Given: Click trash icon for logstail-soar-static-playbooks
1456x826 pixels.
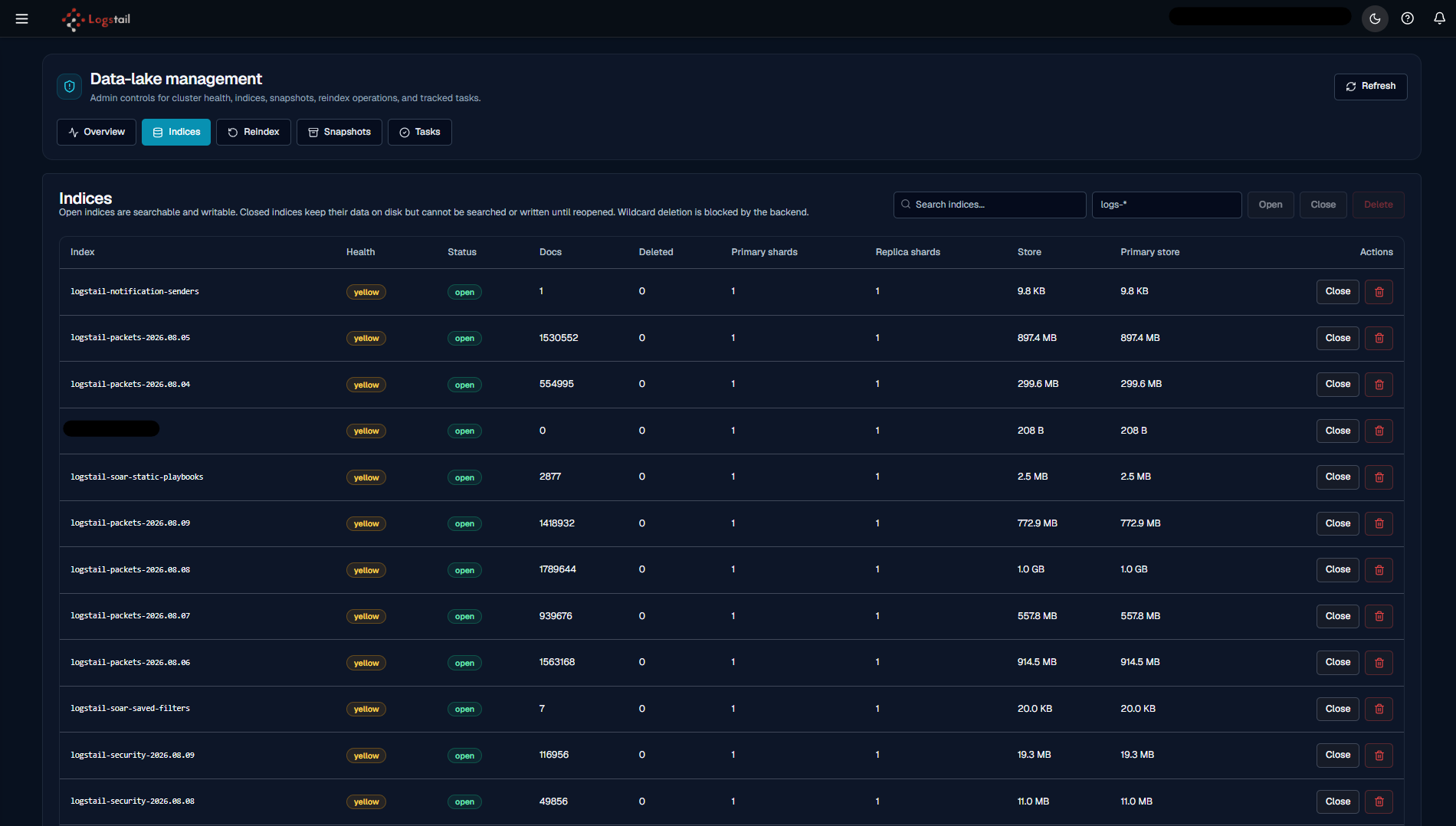Looking at the screenshot, I should pyautogui.click(x=1379, y=477).
